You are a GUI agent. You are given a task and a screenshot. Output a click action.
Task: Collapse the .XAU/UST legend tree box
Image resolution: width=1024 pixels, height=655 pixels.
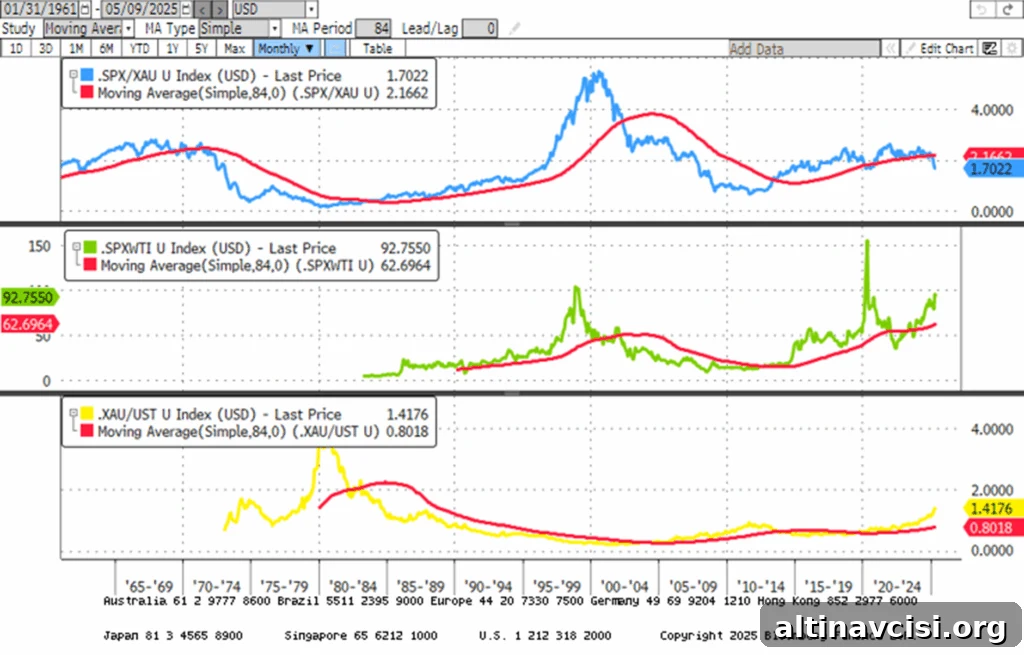73,413
